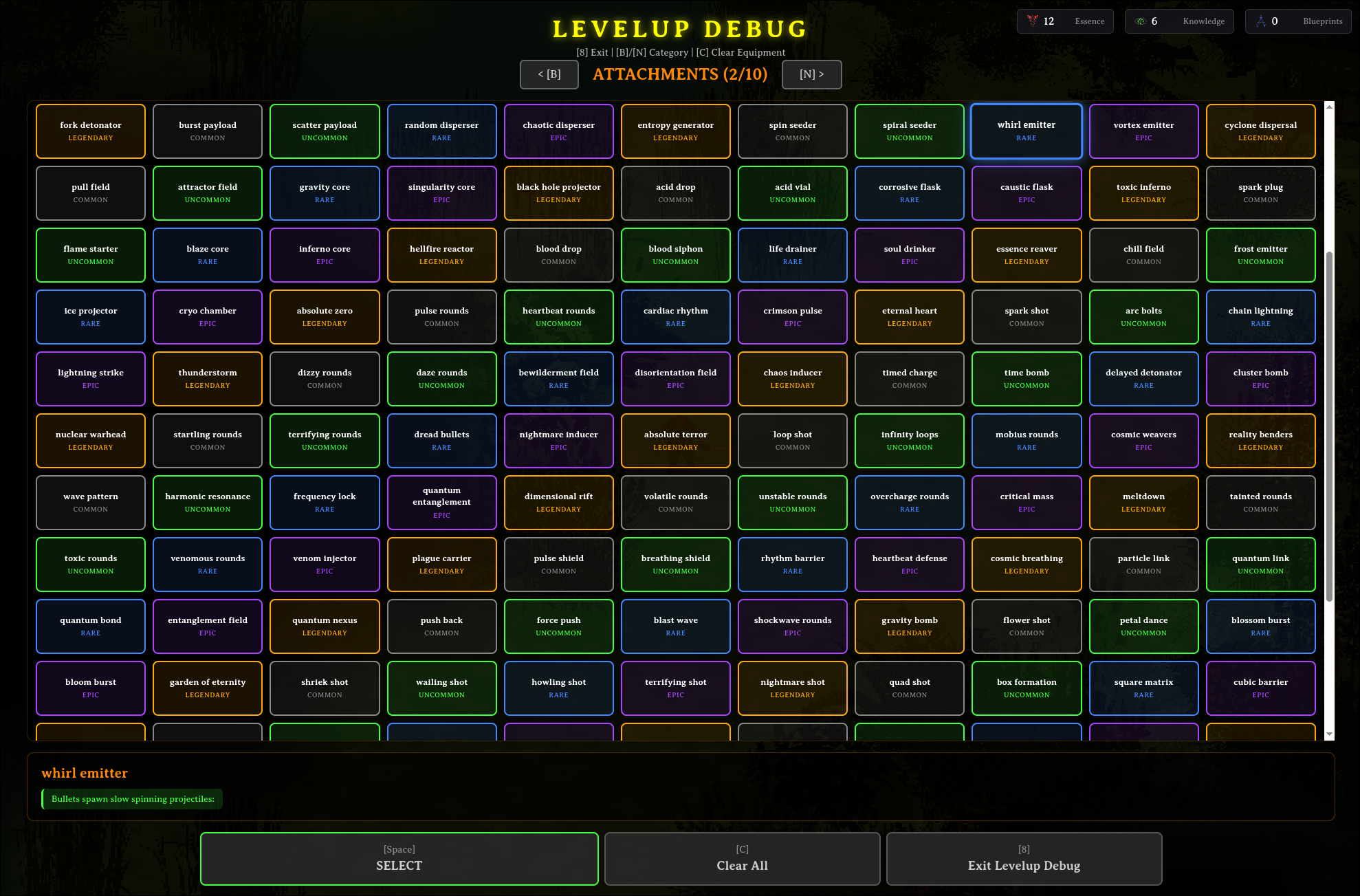Choose the infinity loops attachment

pyautogui.click(x=910, y=441)
